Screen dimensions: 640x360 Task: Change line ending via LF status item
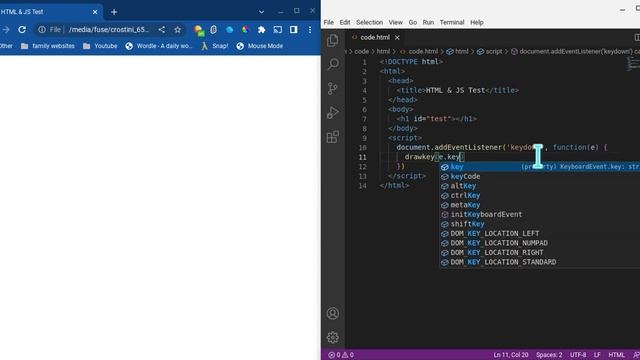[x=597, y=355]
